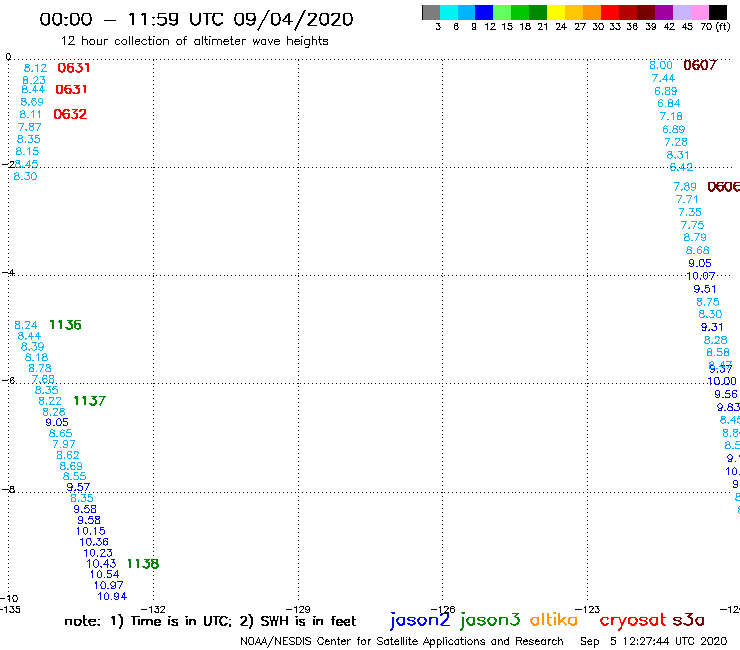This screenshot has width=740, height=650.
Task: Click the wave height '8.12'
Action: pos(35,68)
